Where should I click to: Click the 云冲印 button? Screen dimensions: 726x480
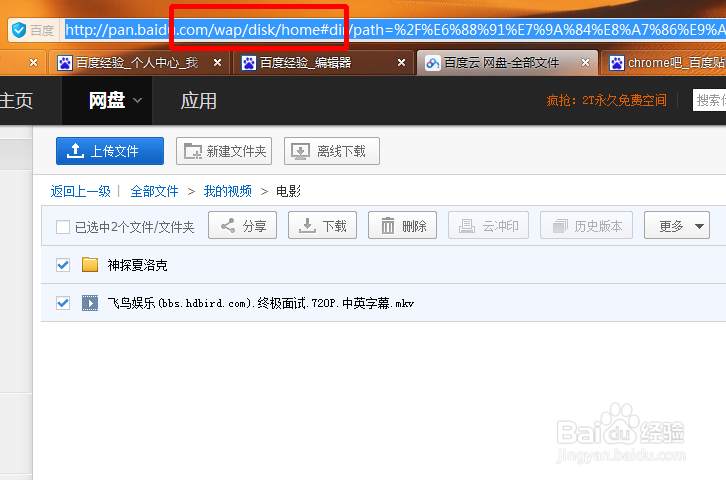pos(488,225)
